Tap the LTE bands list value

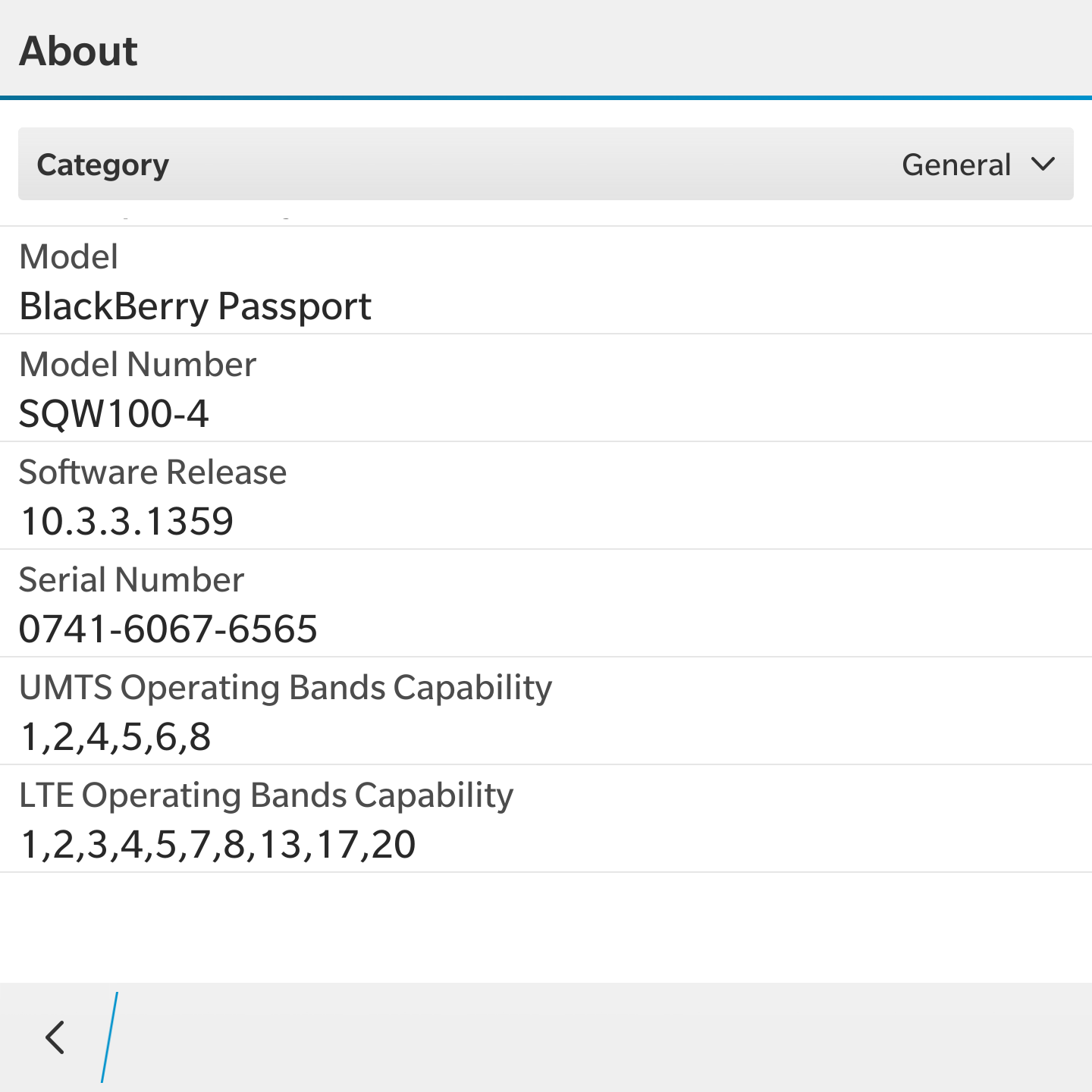[218, 845]
